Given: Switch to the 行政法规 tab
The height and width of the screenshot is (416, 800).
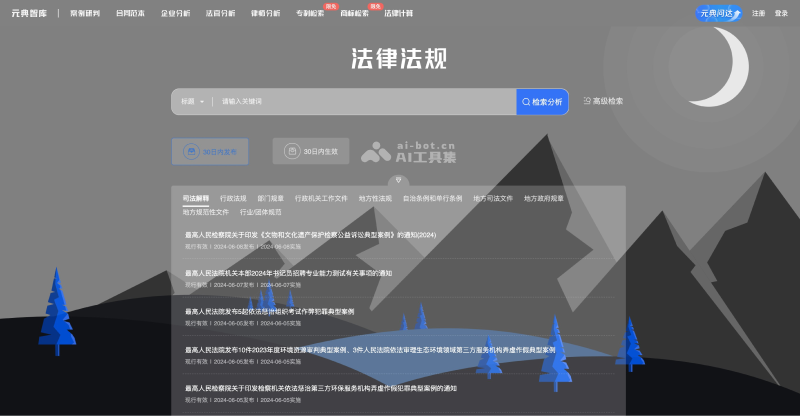Looking at the screenshot, I should click(x=233, y=198).
